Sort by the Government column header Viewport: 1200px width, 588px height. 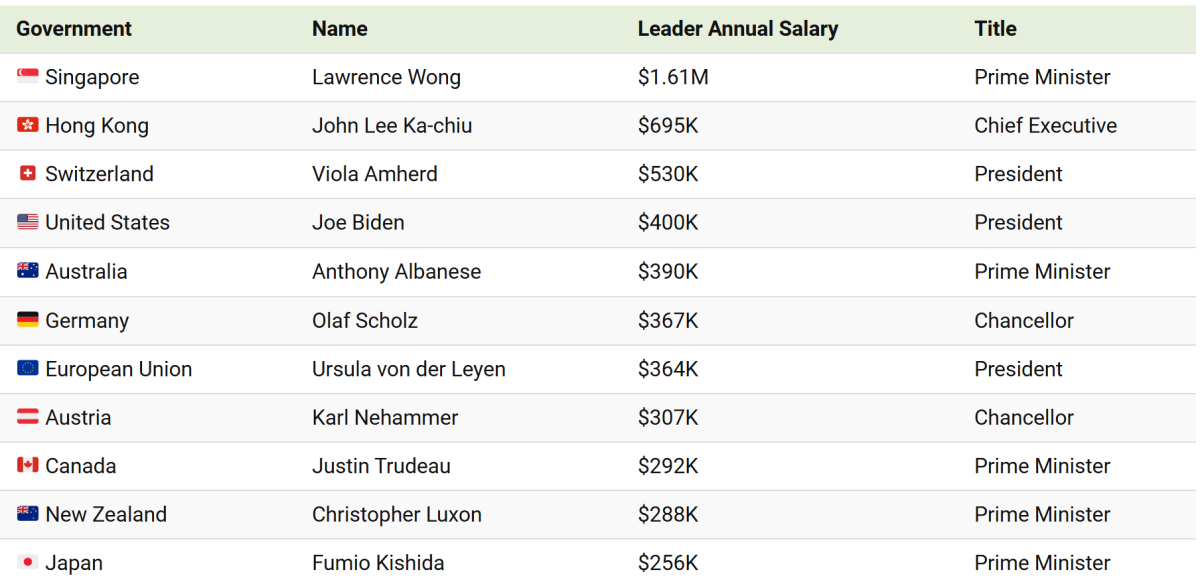74,29
